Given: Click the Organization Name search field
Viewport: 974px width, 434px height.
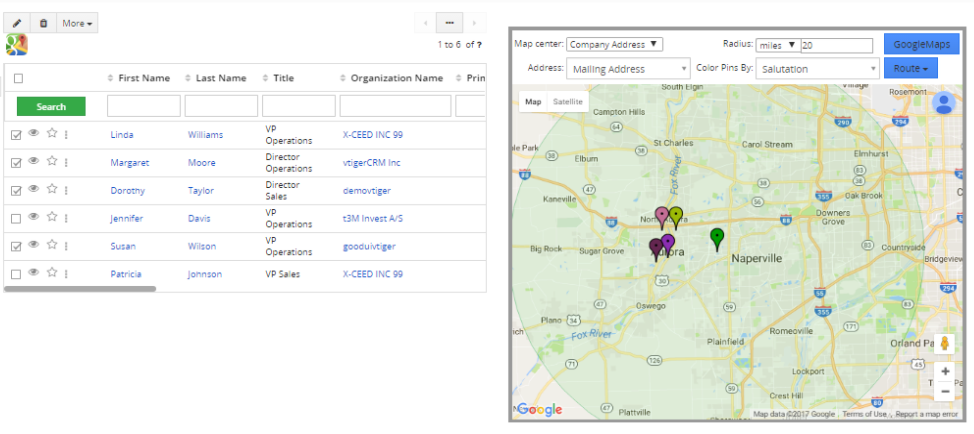Looking at the screenshot, I should [x=395, y=106].
